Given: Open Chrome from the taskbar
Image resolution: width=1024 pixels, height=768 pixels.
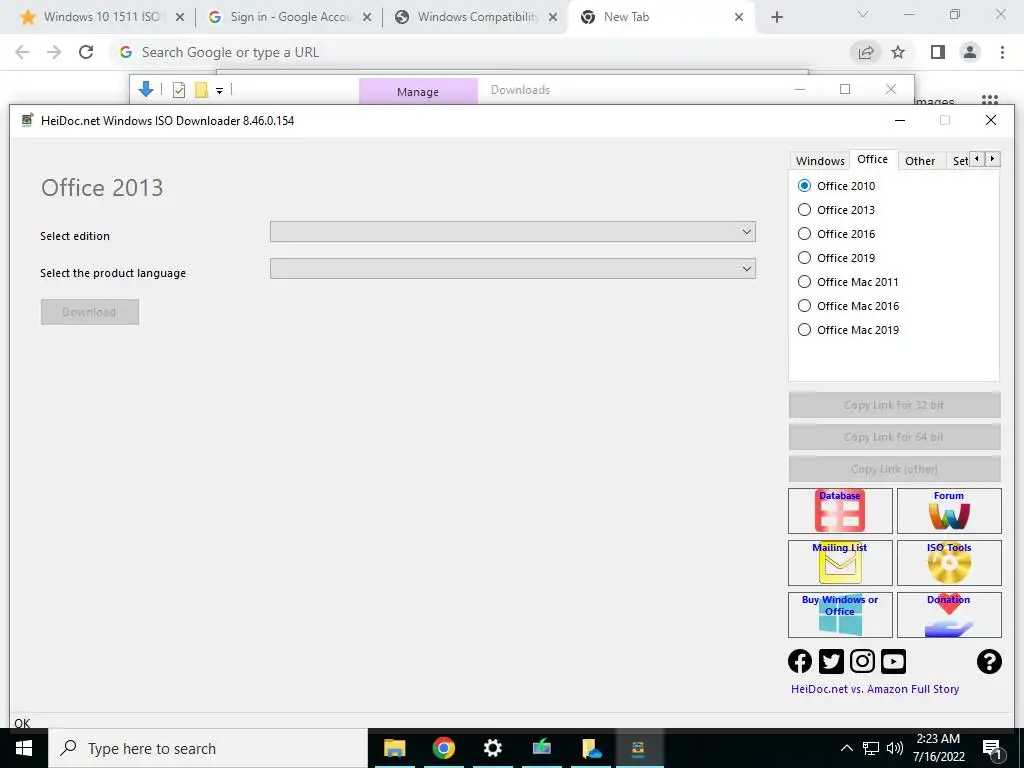Looking at the screenshot, I should click(443, 748).
